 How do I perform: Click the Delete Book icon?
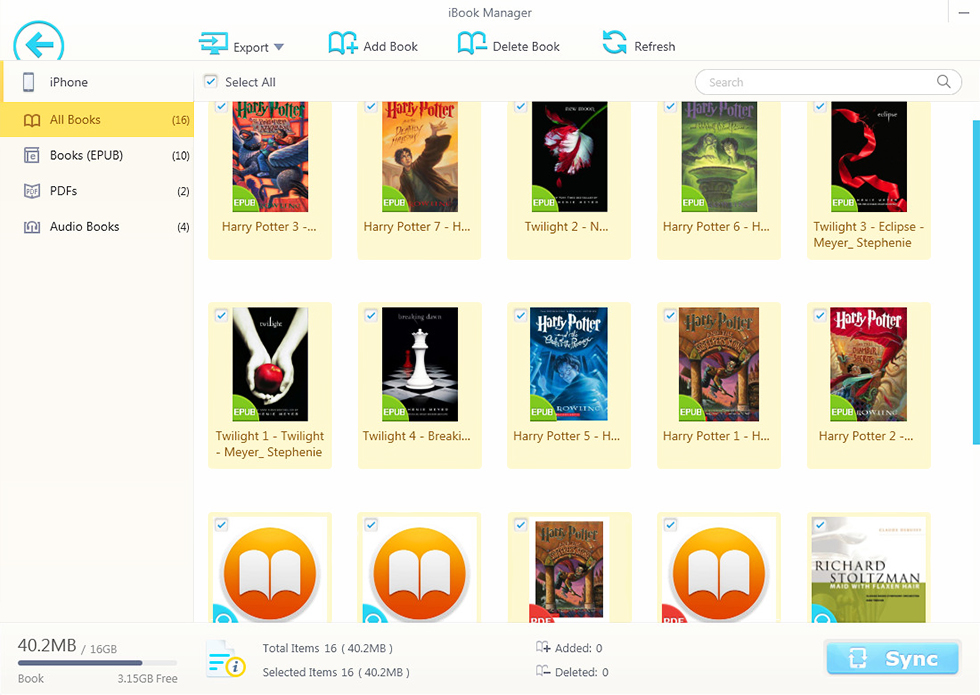click(472, 43)
